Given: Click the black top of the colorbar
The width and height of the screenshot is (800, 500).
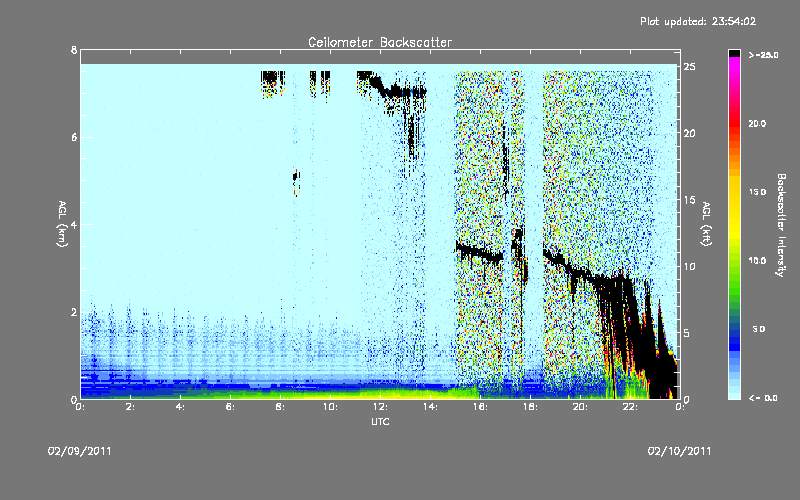Looking at the screenshot, I should pyautogui.click(x=734, y=53).
